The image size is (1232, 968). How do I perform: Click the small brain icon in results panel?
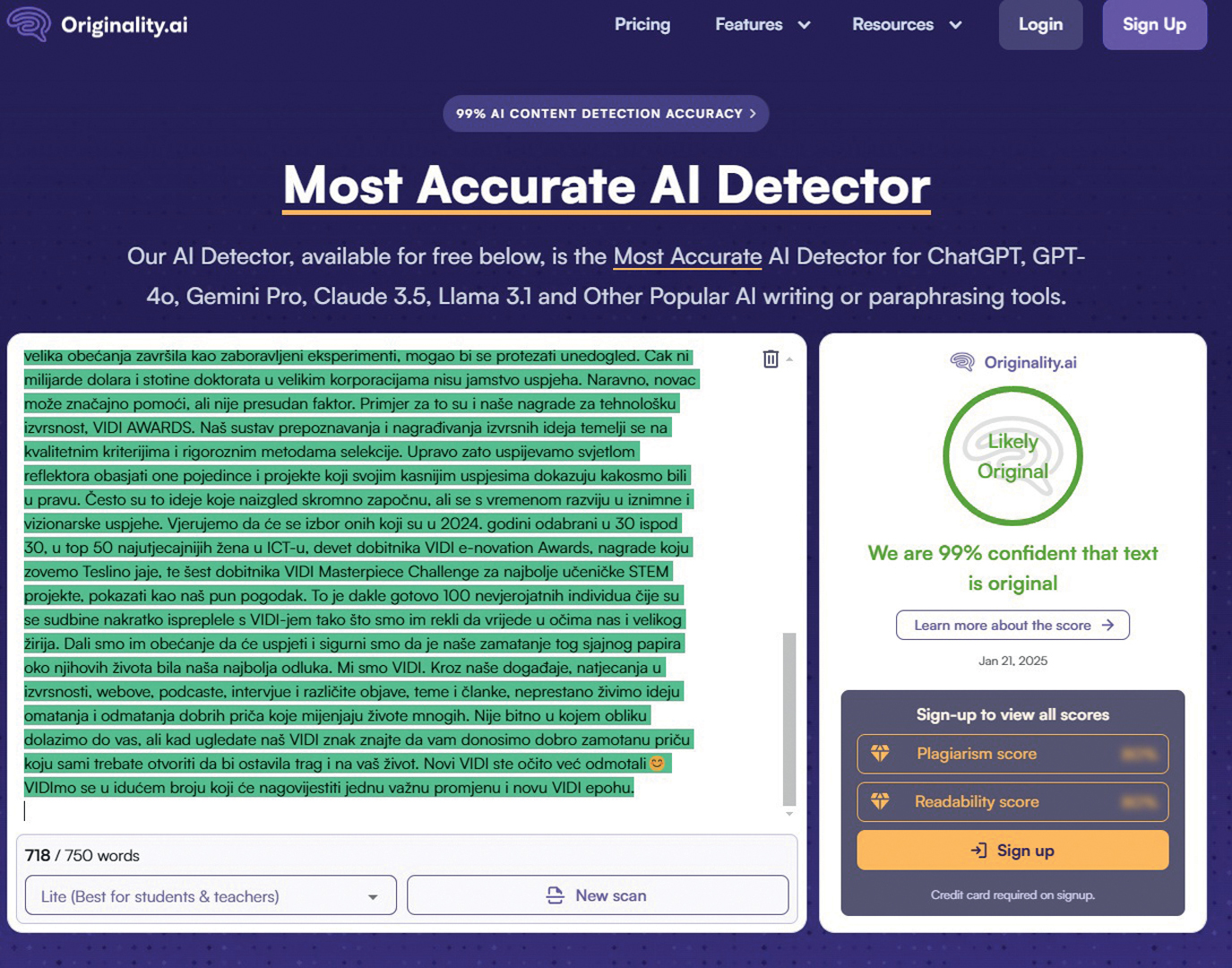(962, 362)
